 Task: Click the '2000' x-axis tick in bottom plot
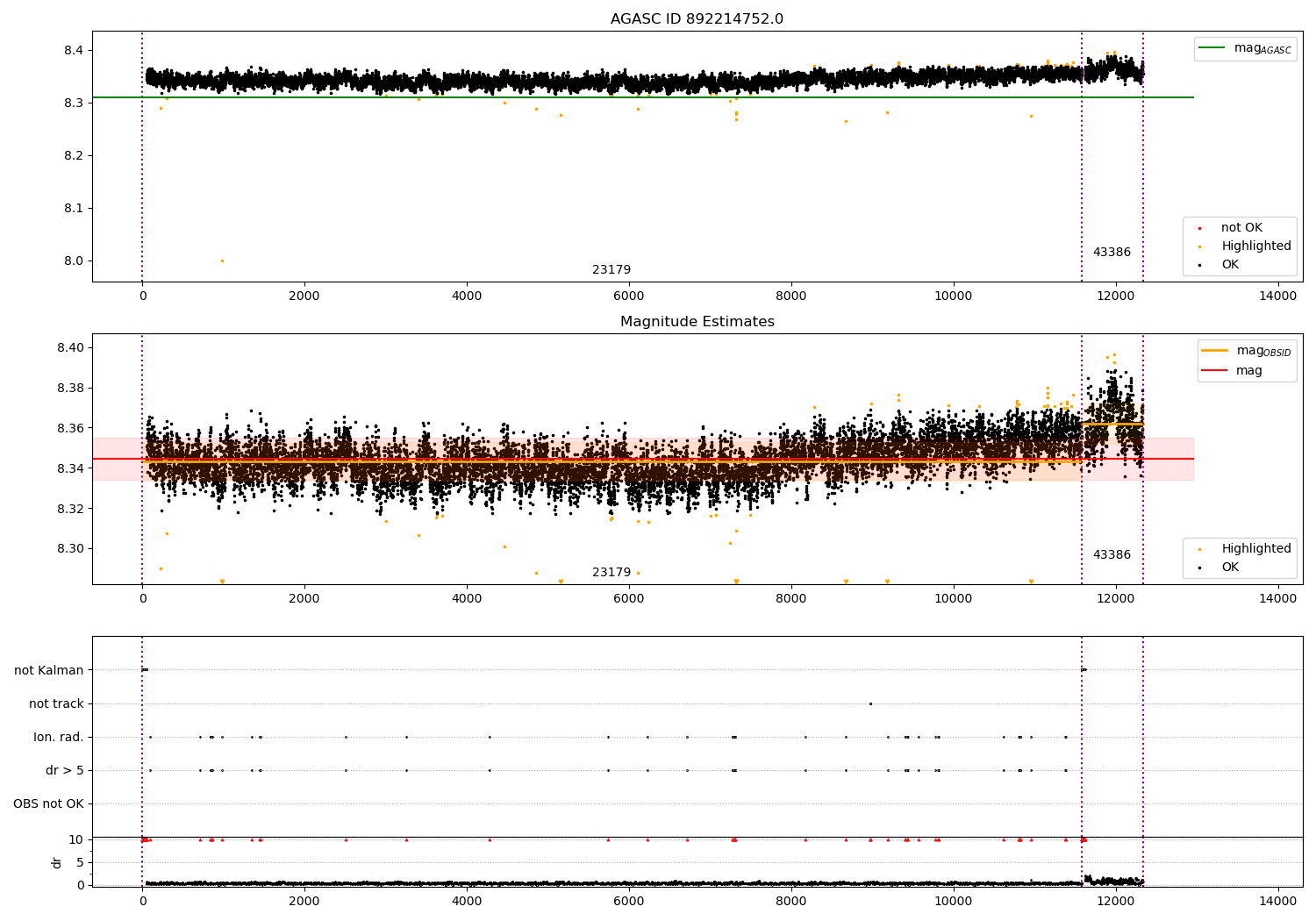click(304, 901)
